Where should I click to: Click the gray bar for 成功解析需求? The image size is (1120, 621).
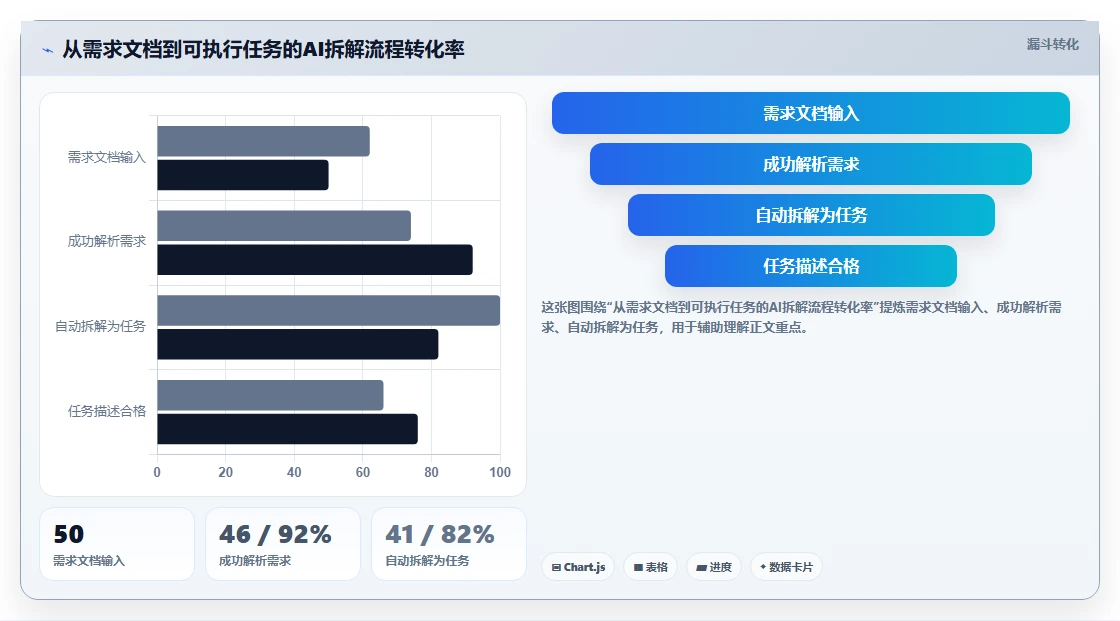tap(284, 226)
